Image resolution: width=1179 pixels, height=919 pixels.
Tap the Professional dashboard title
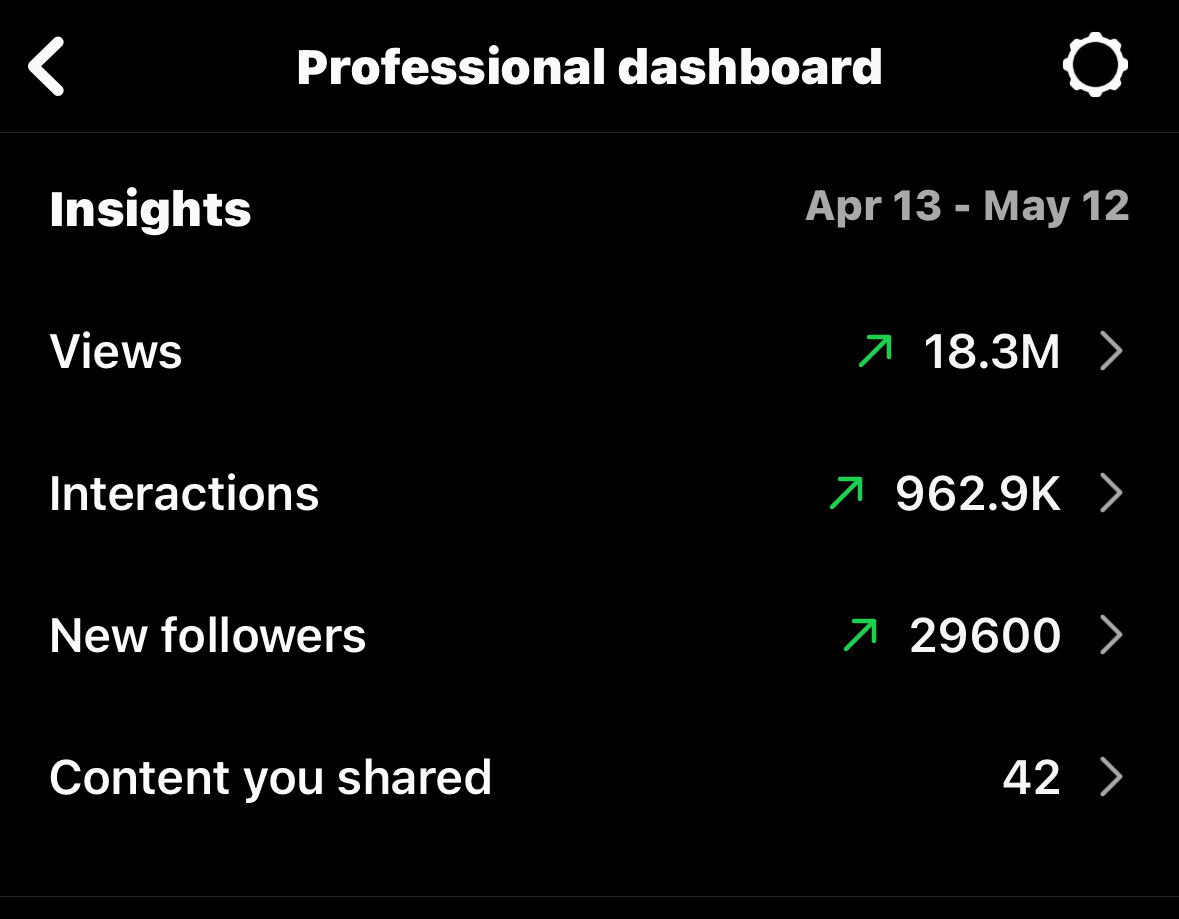click(x=590, y=68)
